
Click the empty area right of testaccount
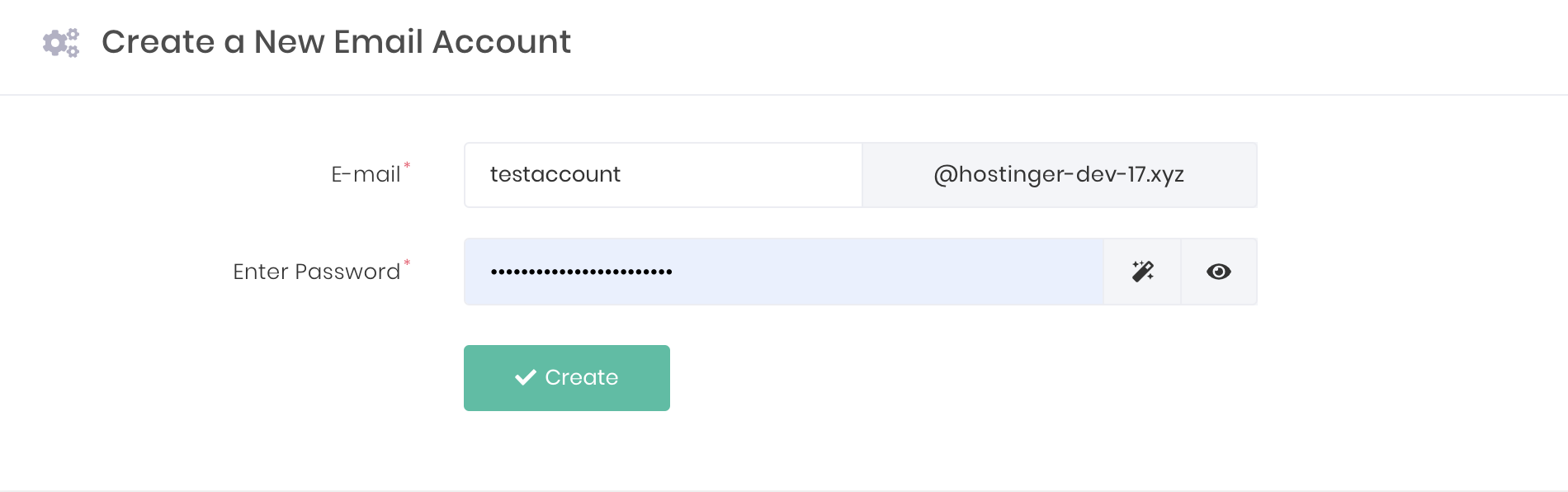pos(743,175)
